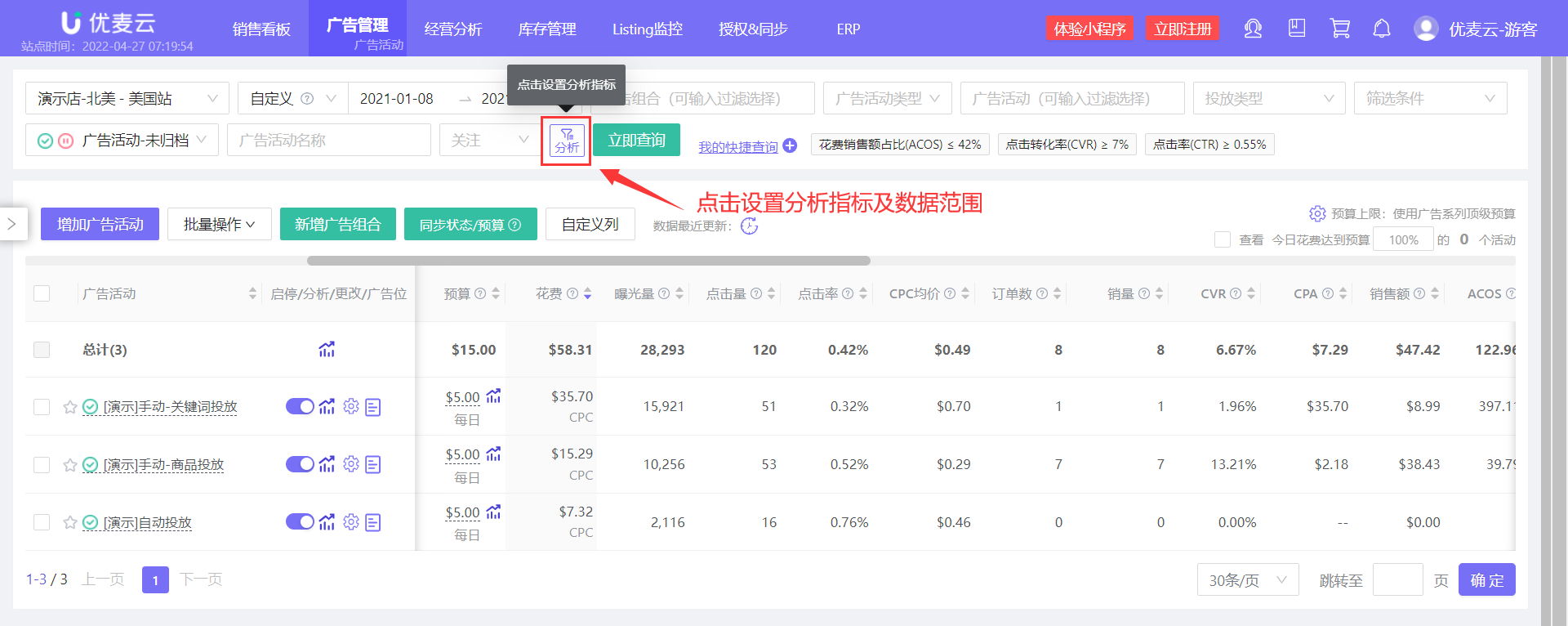Open ad placement document icon for 手动-关键词投放
1568x626 pixels.
[373, 407]
